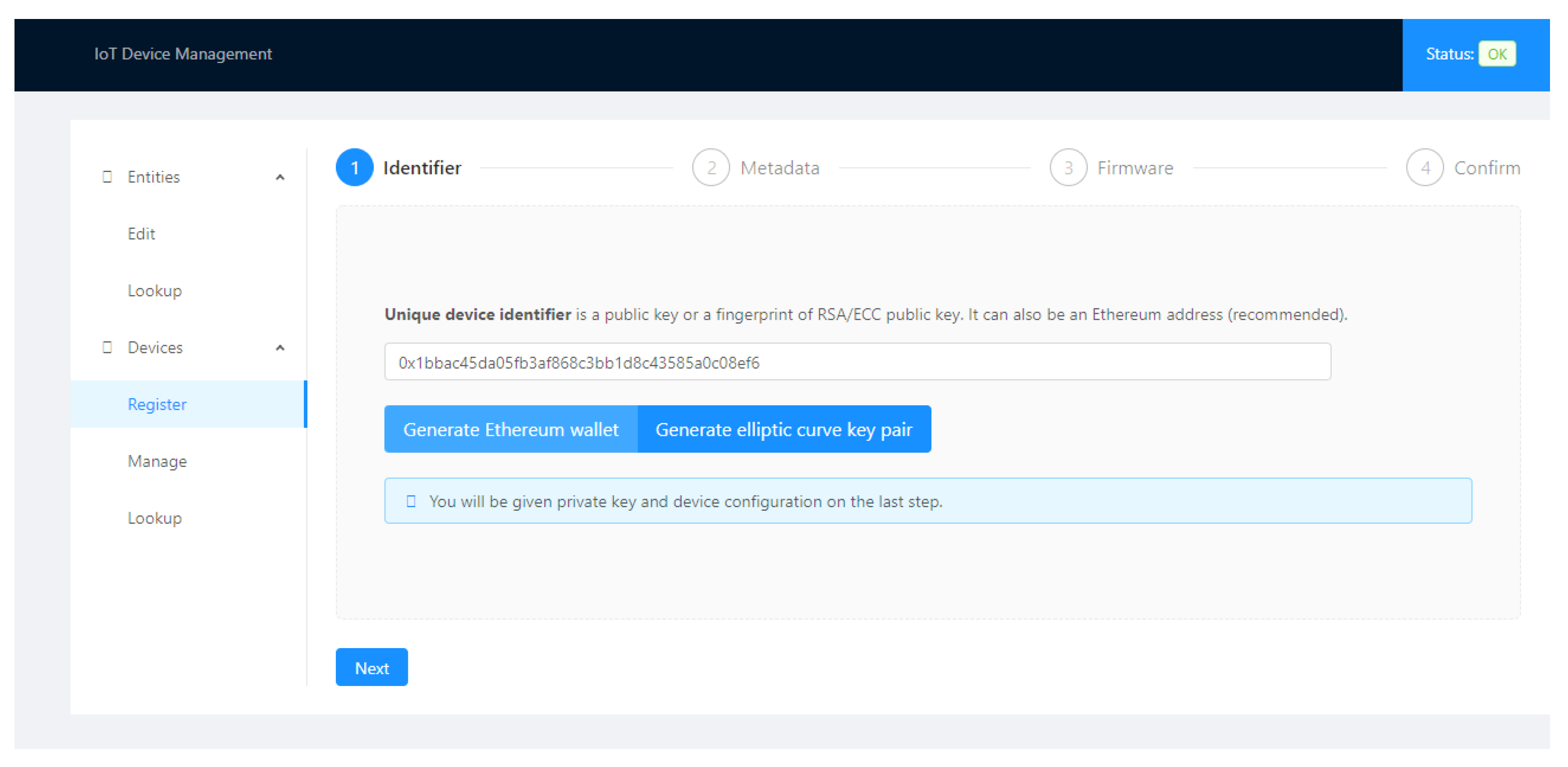Open the Edit item under Entities
This screenshot has height=767, width=1568.
coord(141,234)
